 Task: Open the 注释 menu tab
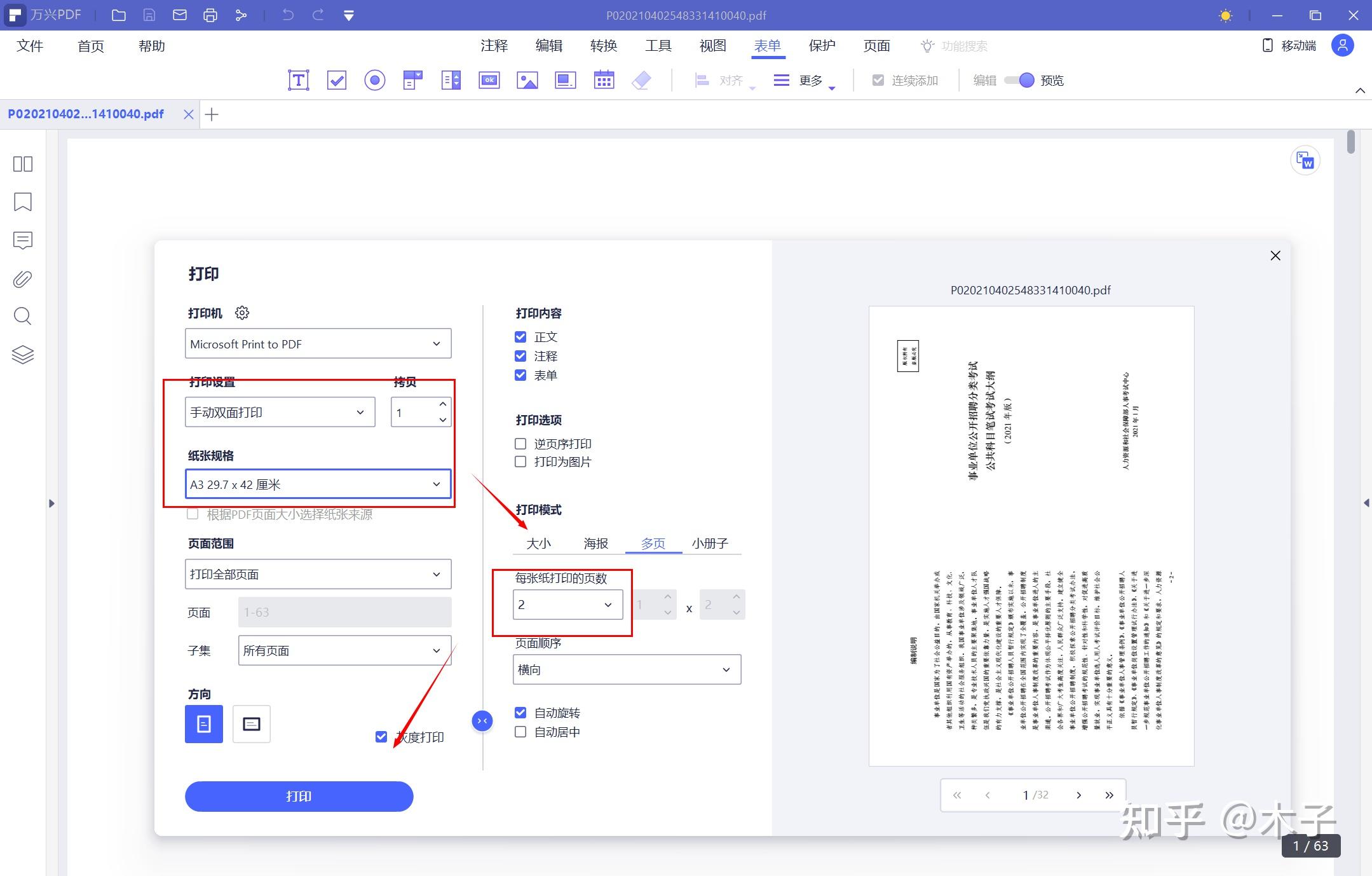(494, 46)
